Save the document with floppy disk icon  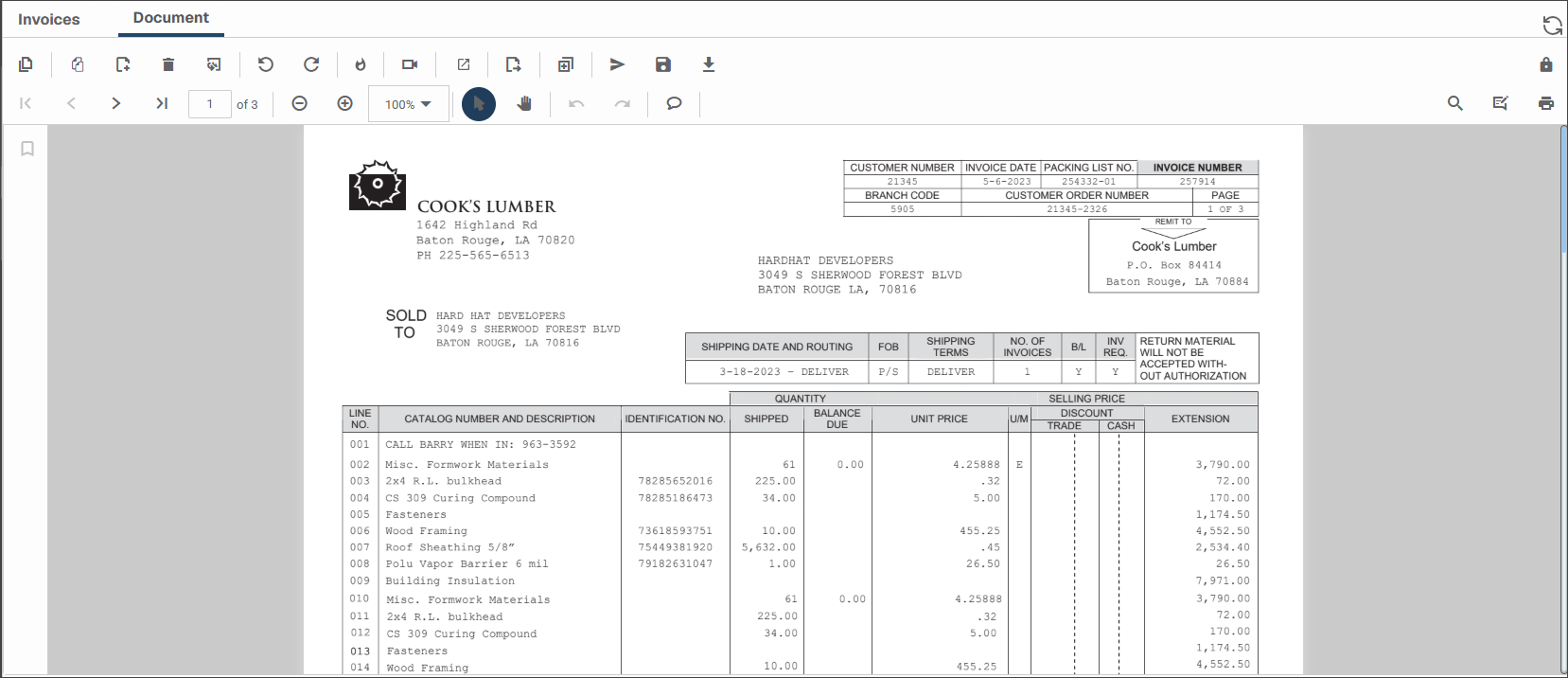[x=663, y=64]
